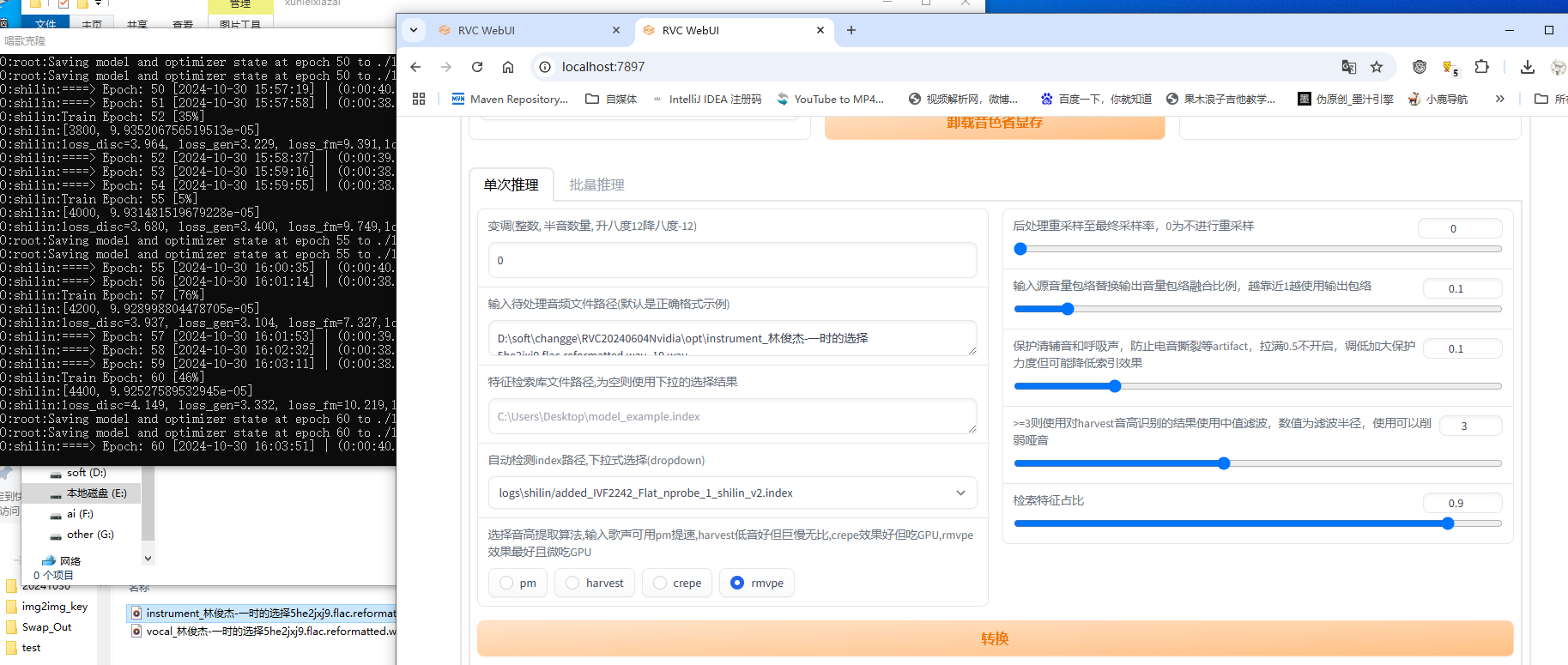Switch to 单次推理 tab

pyautogui.click(x=512, y=184)
